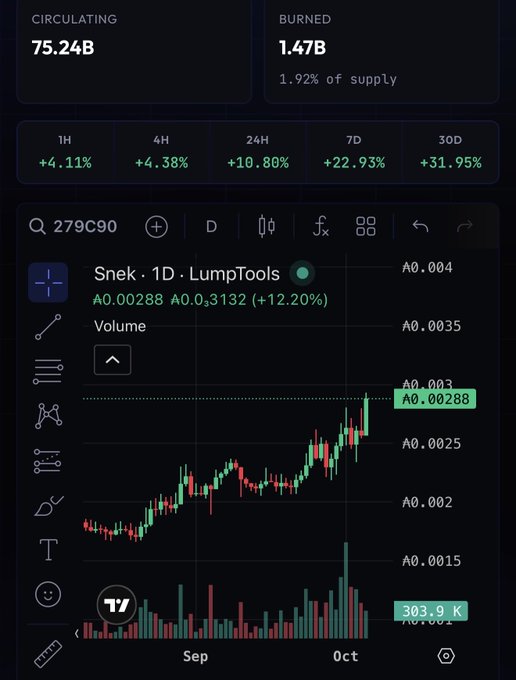516x680 pixels.
Task: Open the indicators fx menu
Action: 320,226
